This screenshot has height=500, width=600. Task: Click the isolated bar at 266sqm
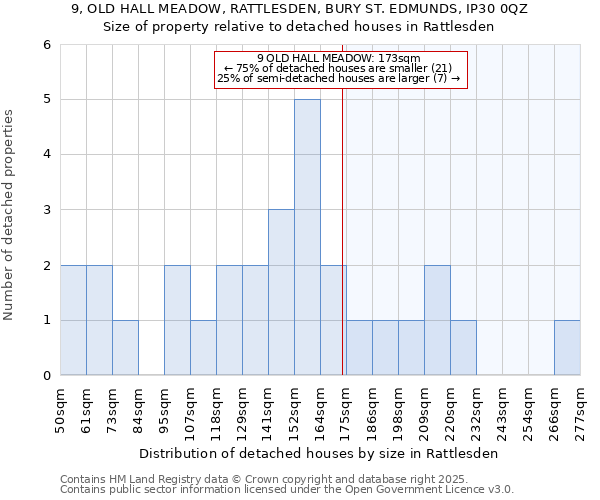point(567,348)
